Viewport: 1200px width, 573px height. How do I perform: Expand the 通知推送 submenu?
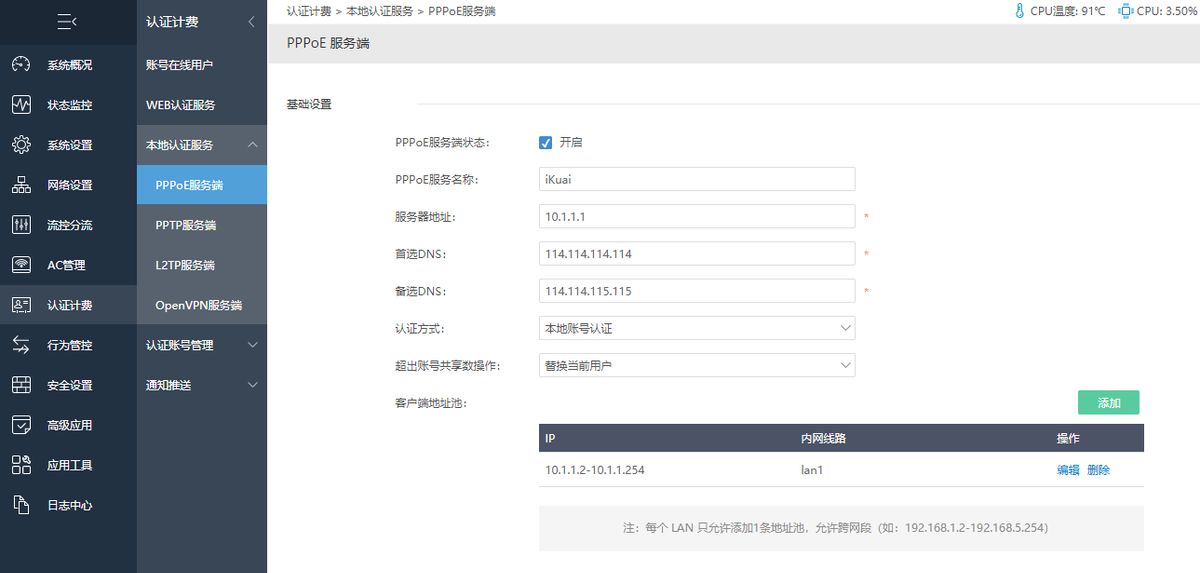[201, 385]
